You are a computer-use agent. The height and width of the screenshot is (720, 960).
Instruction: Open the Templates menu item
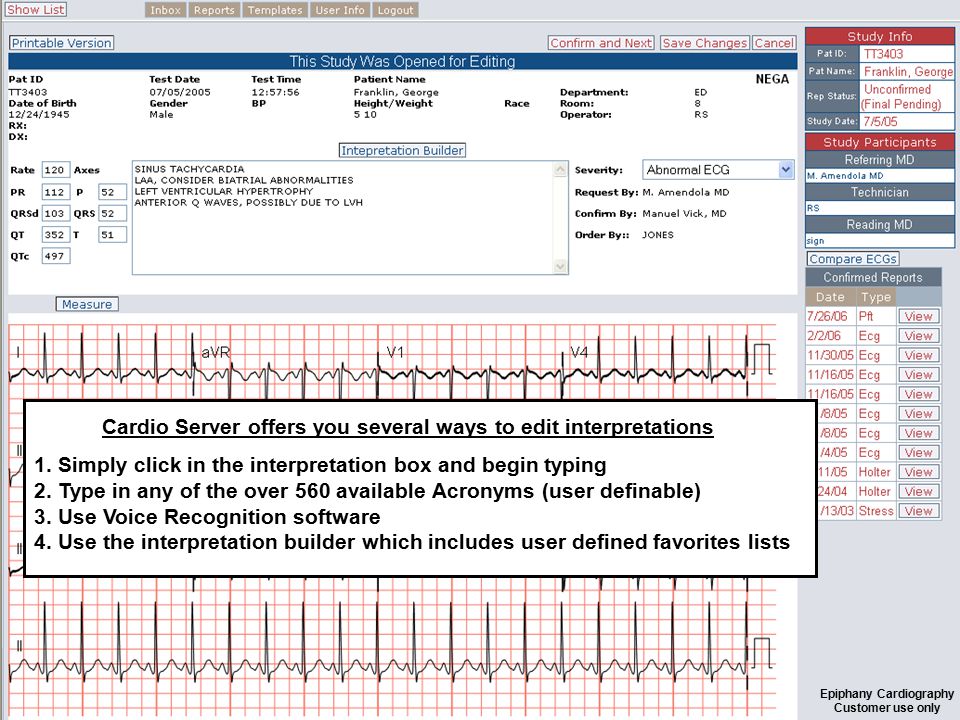coord(275,10)
